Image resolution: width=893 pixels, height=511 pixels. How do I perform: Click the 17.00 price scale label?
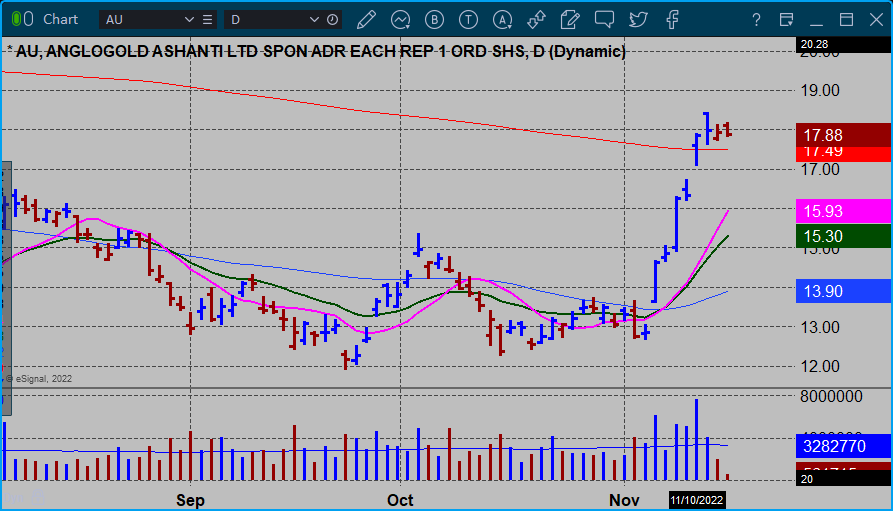[820, 170]
